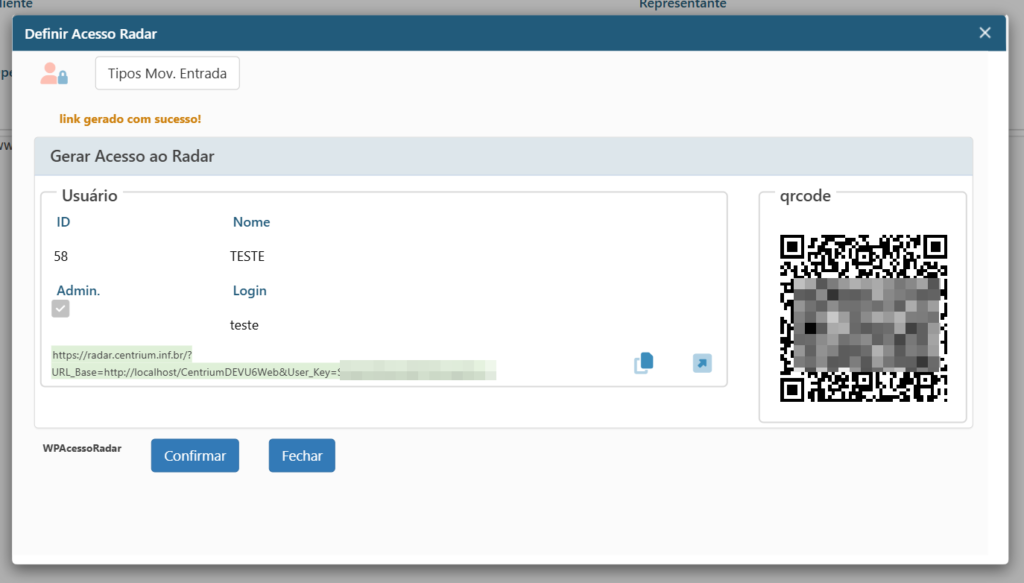Click the Fechar button
The image size is (1024, 583).
[x=301, y=455]
